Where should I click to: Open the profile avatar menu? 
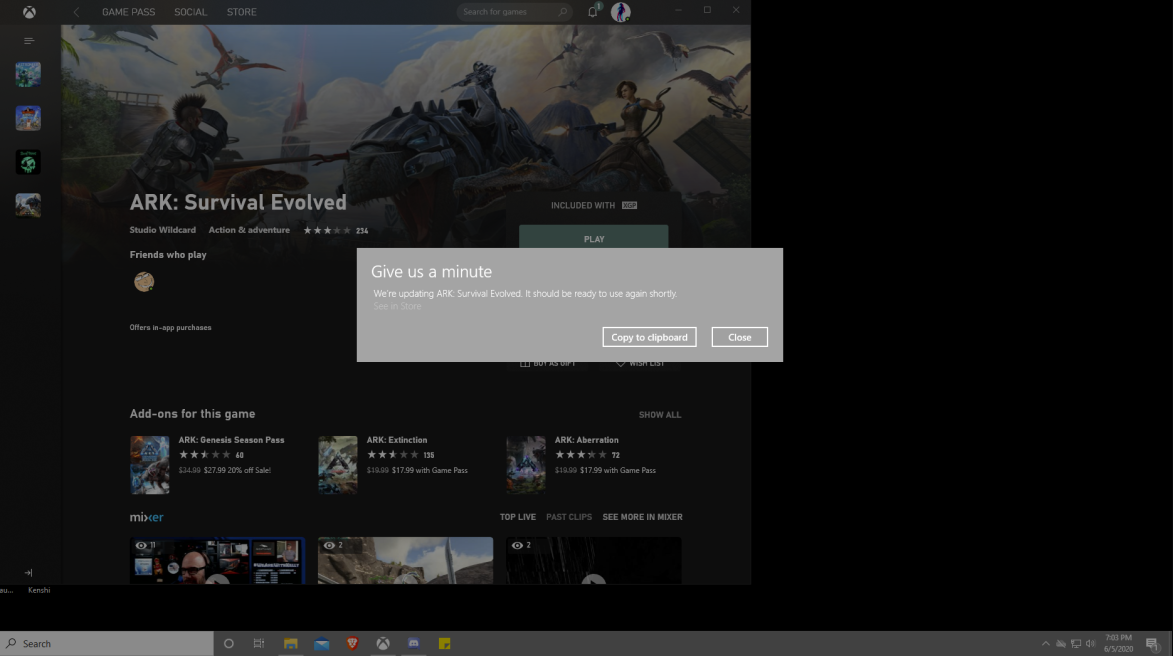[x=620, y=12]
